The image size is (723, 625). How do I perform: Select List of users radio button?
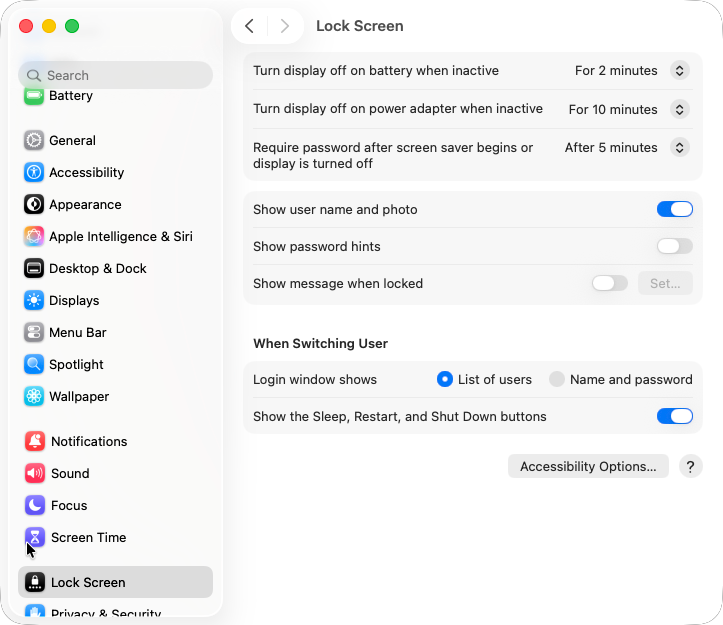point(444,379)
